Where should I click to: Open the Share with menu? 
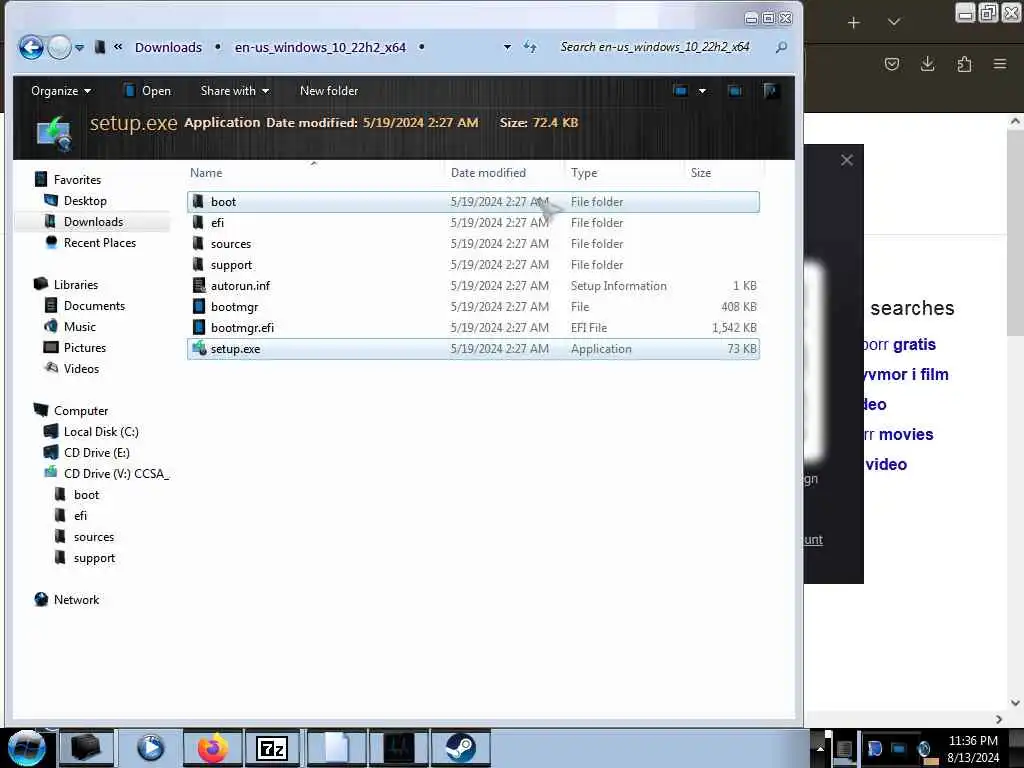pyautogui.click(x=234, y=91)
